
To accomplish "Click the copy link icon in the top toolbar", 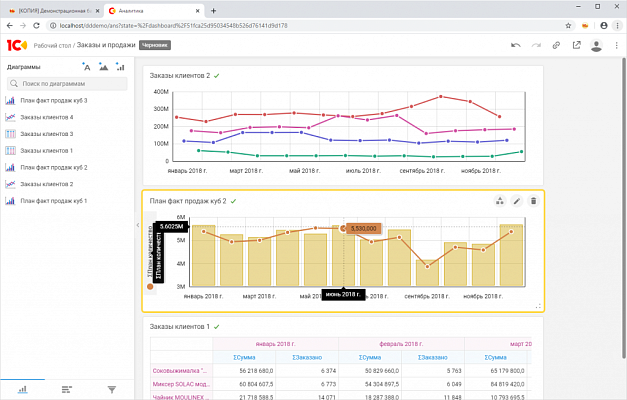I will click(x=556, y=45).
